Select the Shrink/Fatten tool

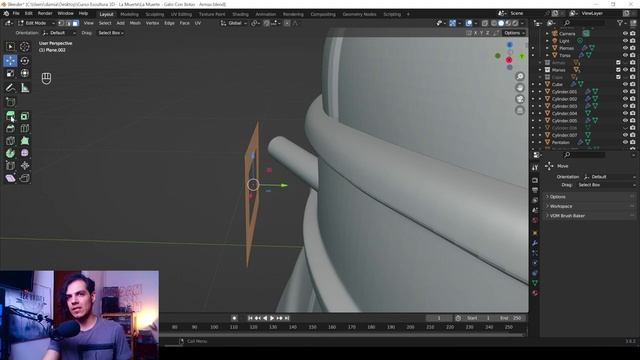24,165
